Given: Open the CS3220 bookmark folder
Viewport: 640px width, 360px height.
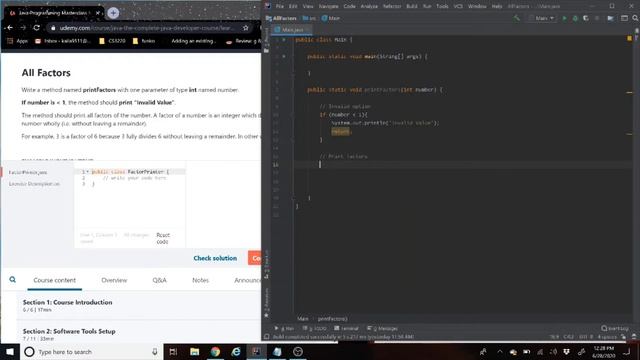Looking at the screenshot, I should pyautogui.click(x=112, y=41).
